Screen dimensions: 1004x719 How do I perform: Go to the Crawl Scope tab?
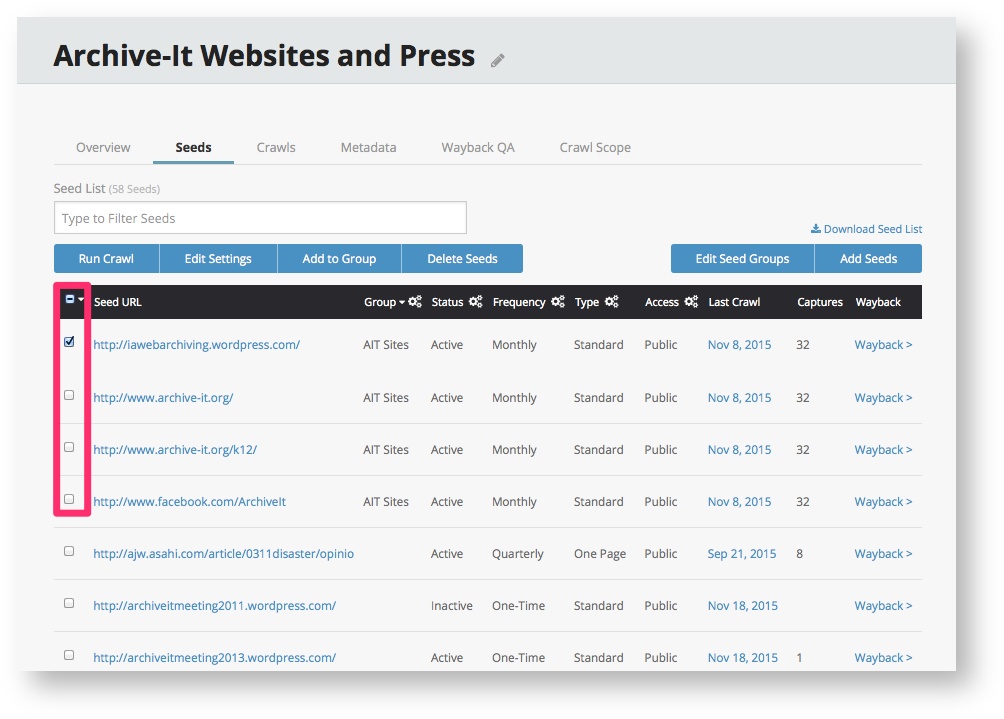point(595,147)
